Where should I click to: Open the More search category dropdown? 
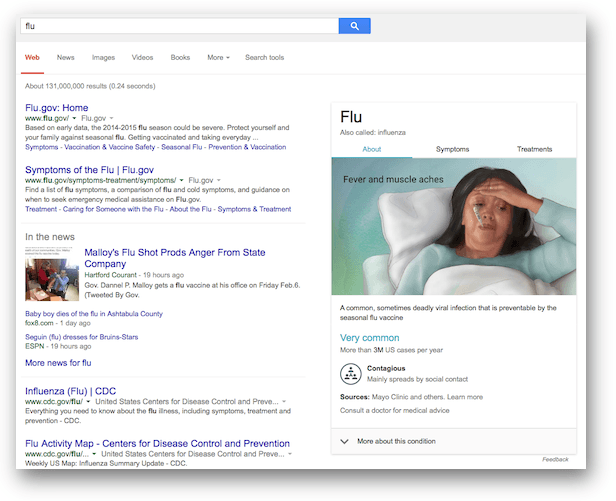click(218, 57)
